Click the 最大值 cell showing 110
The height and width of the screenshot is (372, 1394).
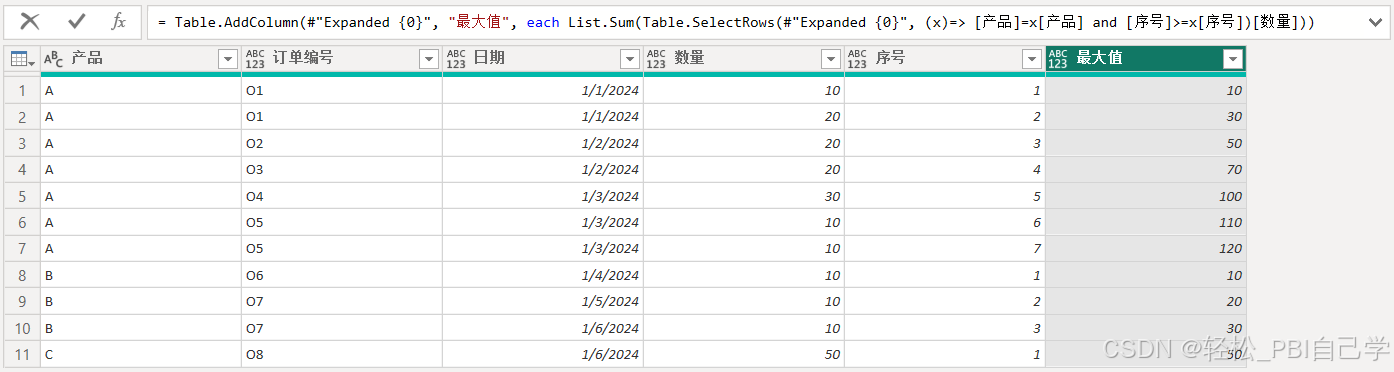tap(1146, 222)
